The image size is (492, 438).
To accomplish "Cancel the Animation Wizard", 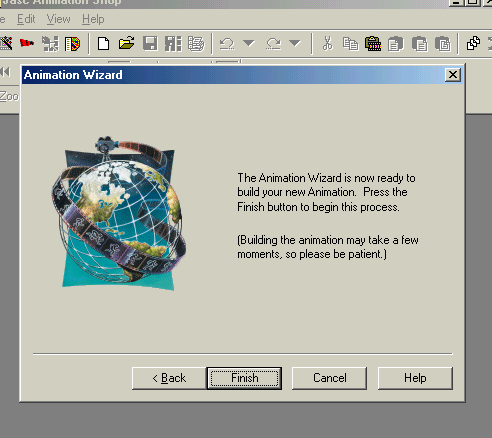I will point(330,378).
